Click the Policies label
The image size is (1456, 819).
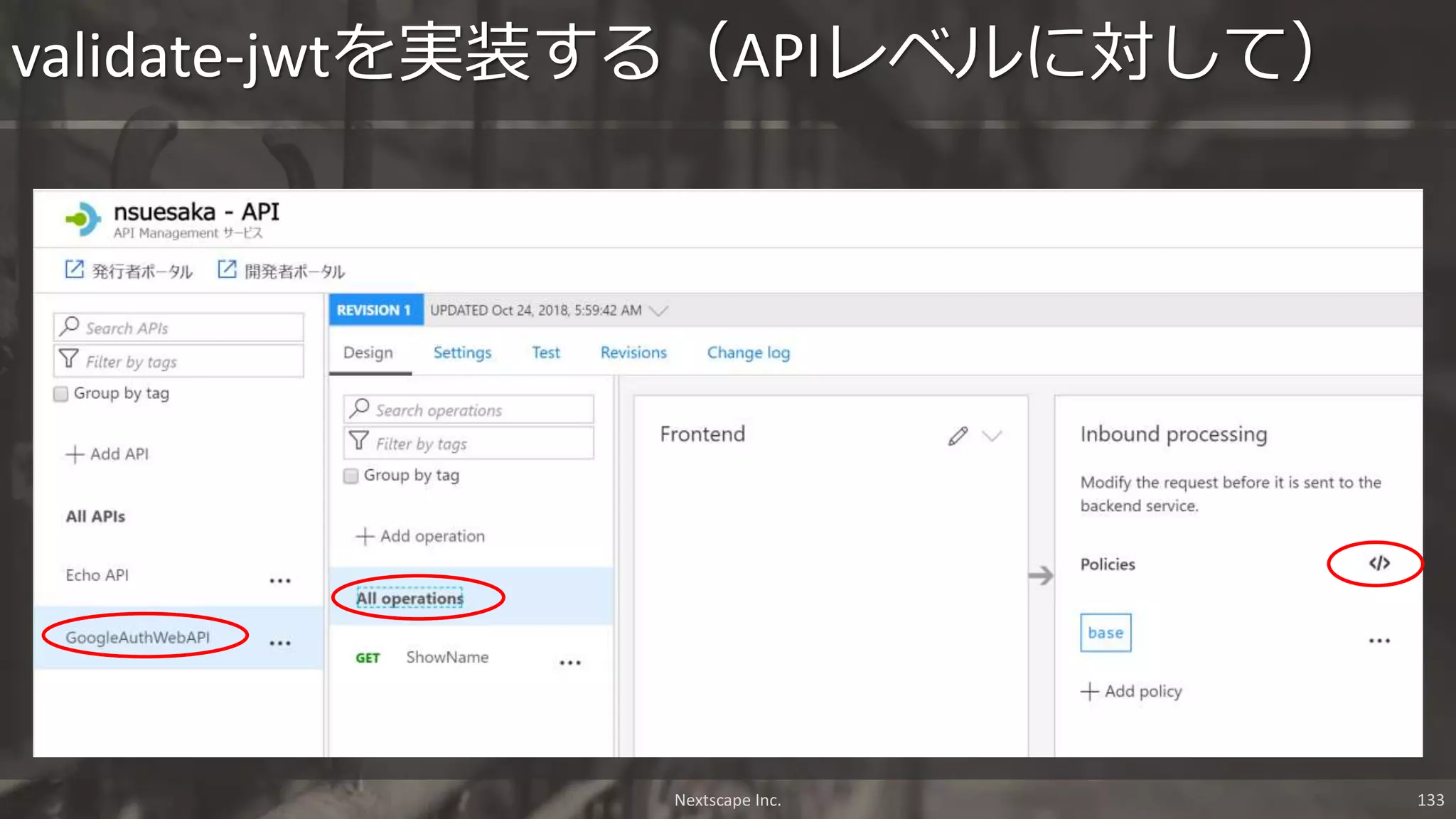(x=1108, y=564)
